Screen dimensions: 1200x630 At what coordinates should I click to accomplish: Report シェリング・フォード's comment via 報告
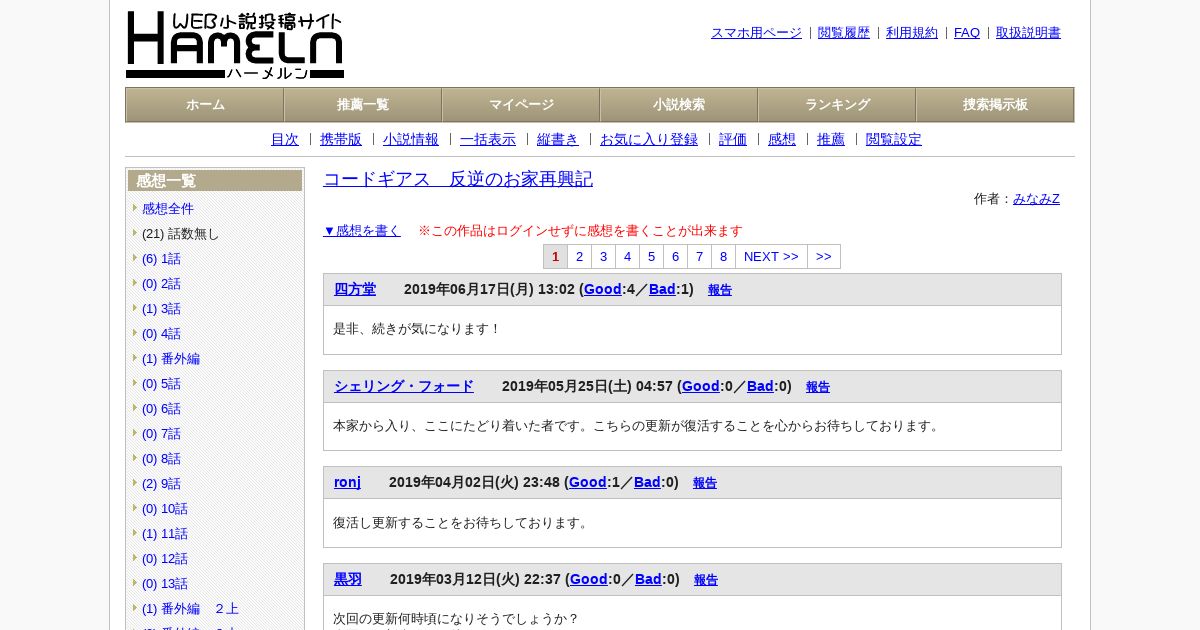point(818,387)
